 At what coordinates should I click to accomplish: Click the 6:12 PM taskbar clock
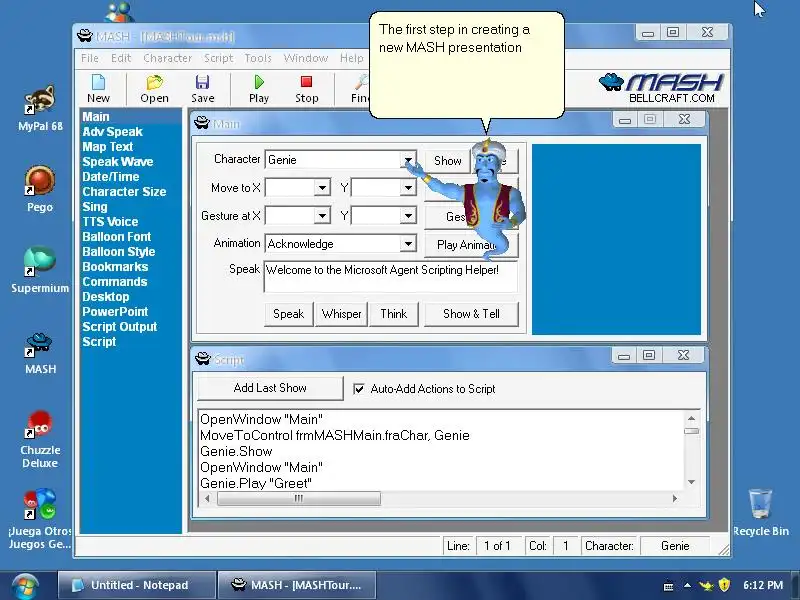tap(763, 585)
